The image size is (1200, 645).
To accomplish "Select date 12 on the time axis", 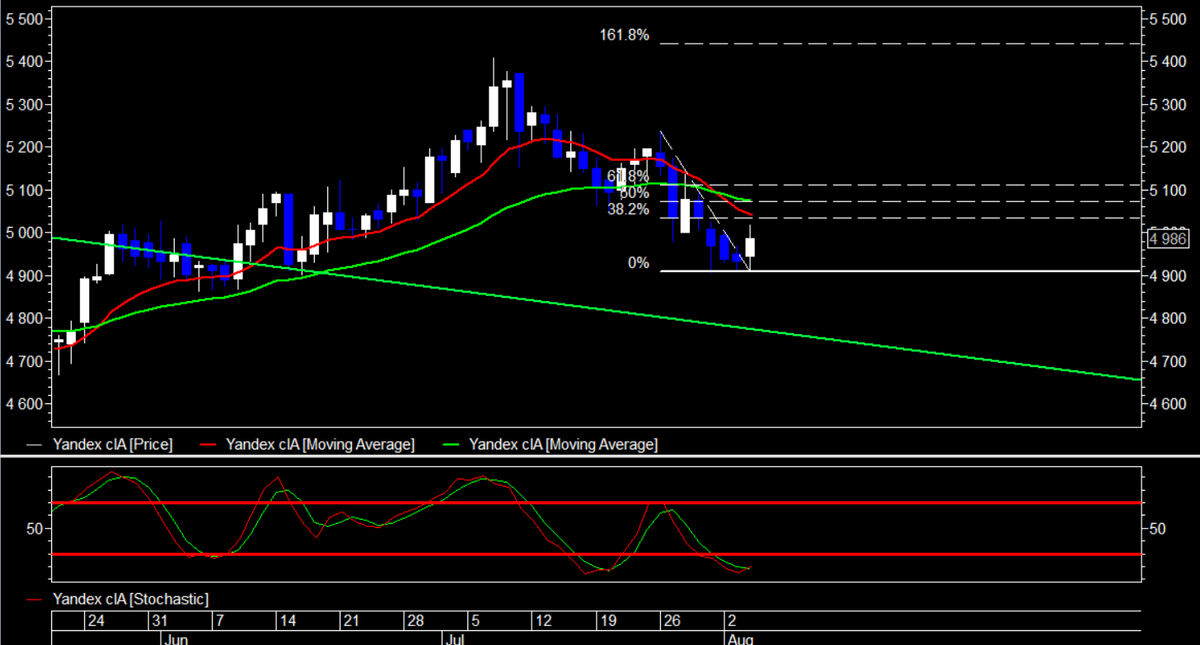I will coord(543,621).
